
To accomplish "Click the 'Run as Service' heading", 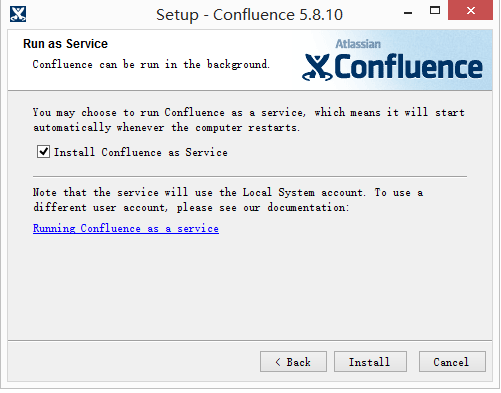I will pyautogui.click(x=65, y=44).
